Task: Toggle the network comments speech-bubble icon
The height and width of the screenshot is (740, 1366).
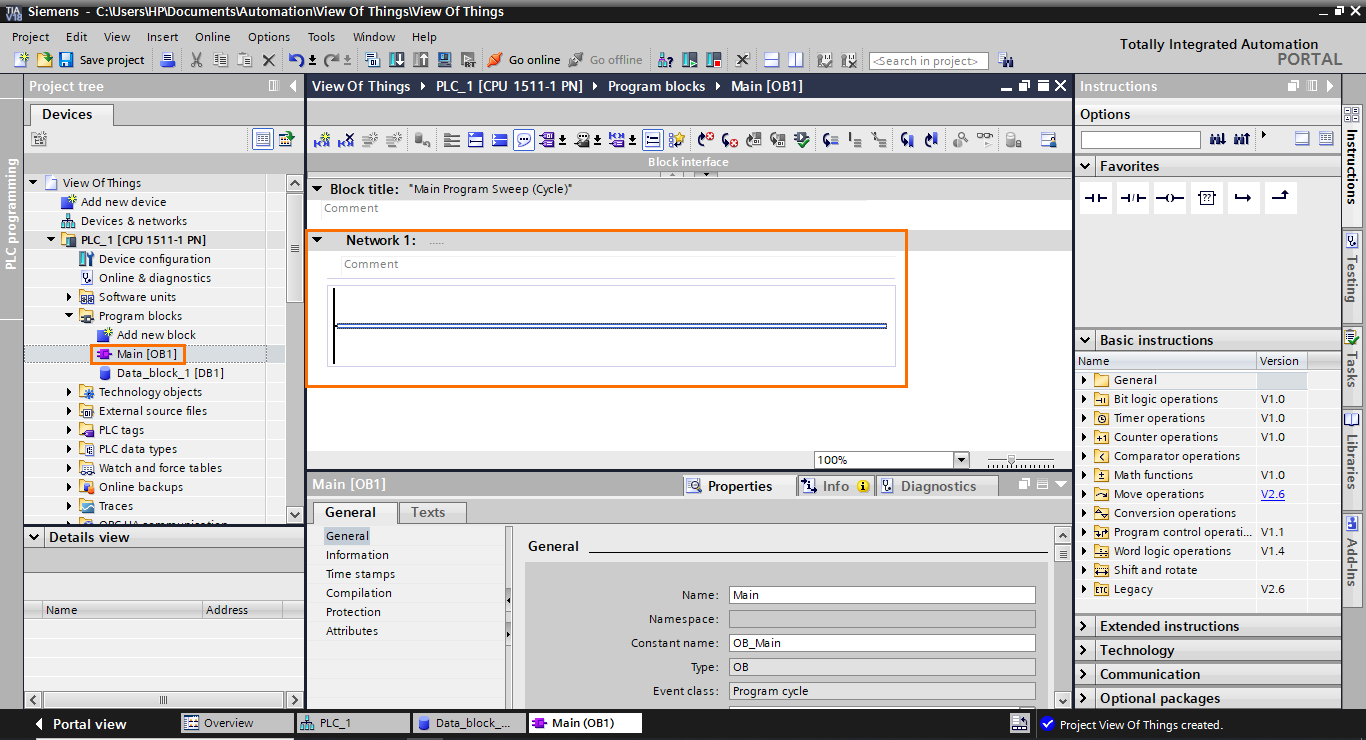Action: [524, 140]
